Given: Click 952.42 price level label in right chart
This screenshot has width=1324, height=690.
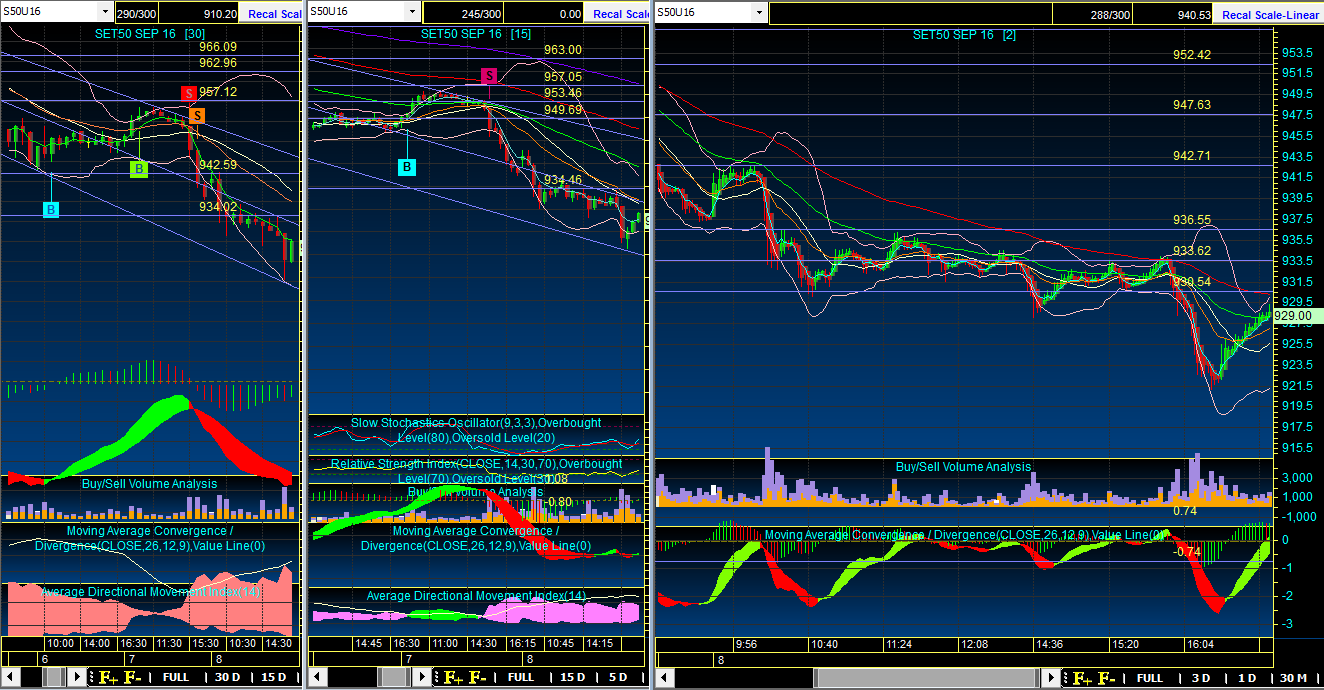Looking at the screenshot, I should pyautogui.click(x=1192, y=55).
